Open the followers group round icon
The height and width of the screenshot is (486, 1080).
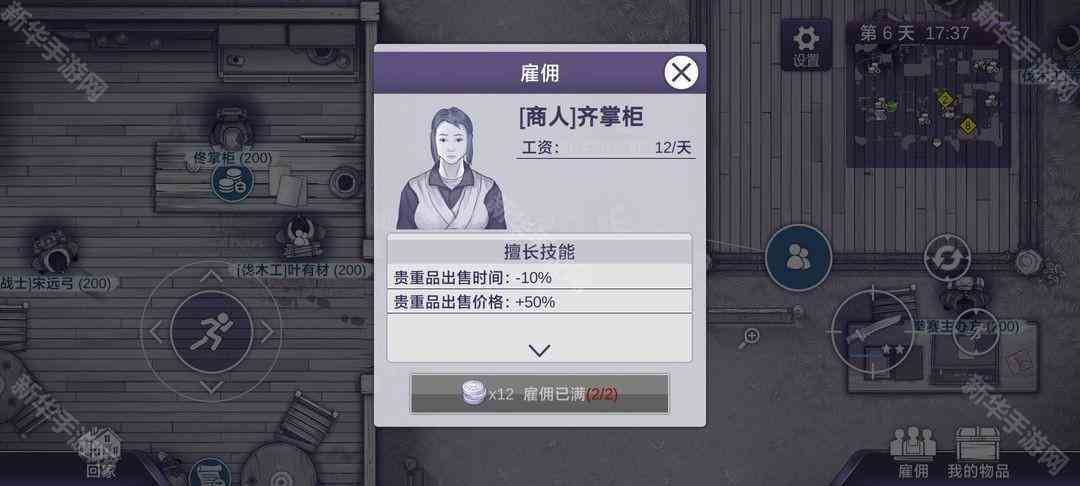[x=798, y=257]
